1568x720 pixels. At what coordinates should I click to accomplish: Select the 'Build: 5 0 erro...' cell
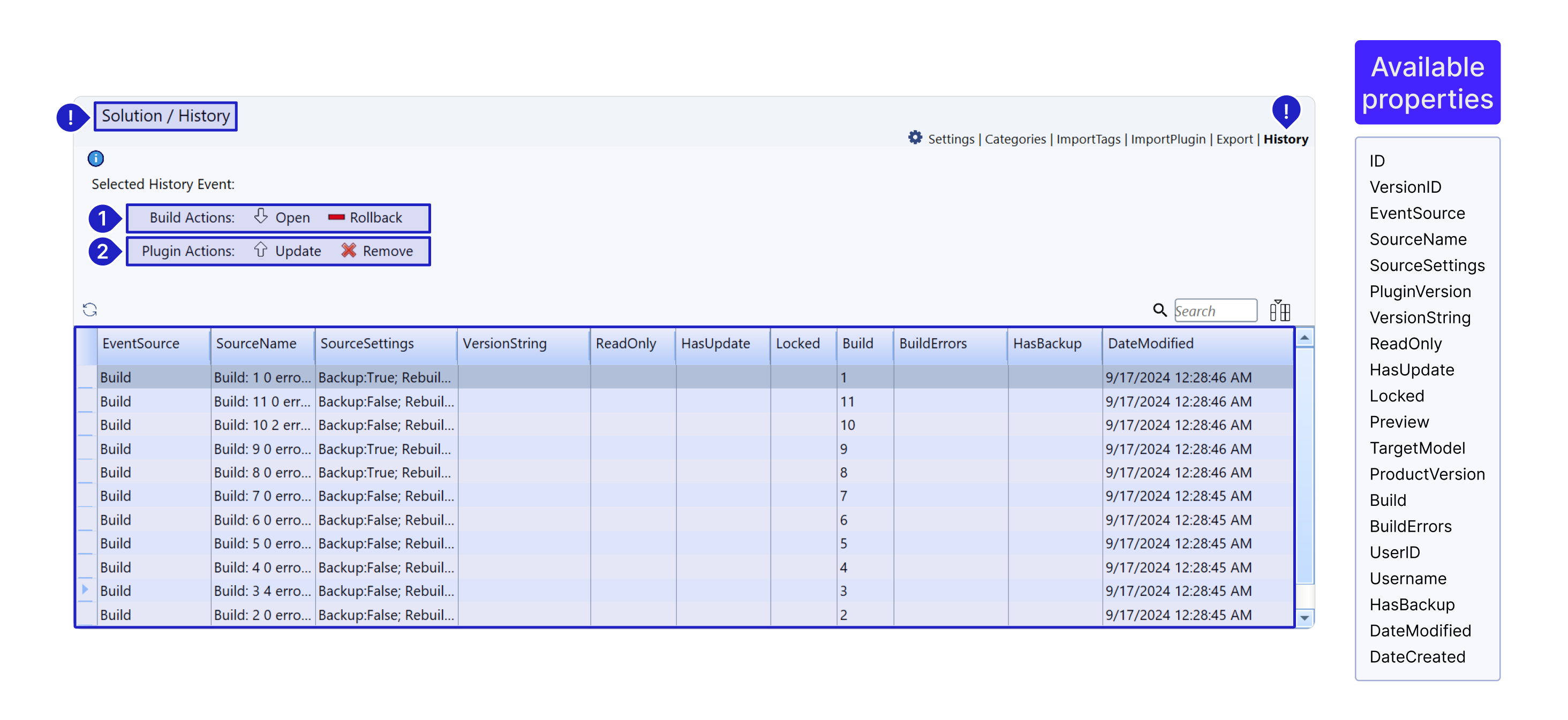click(x=263, y=543)
